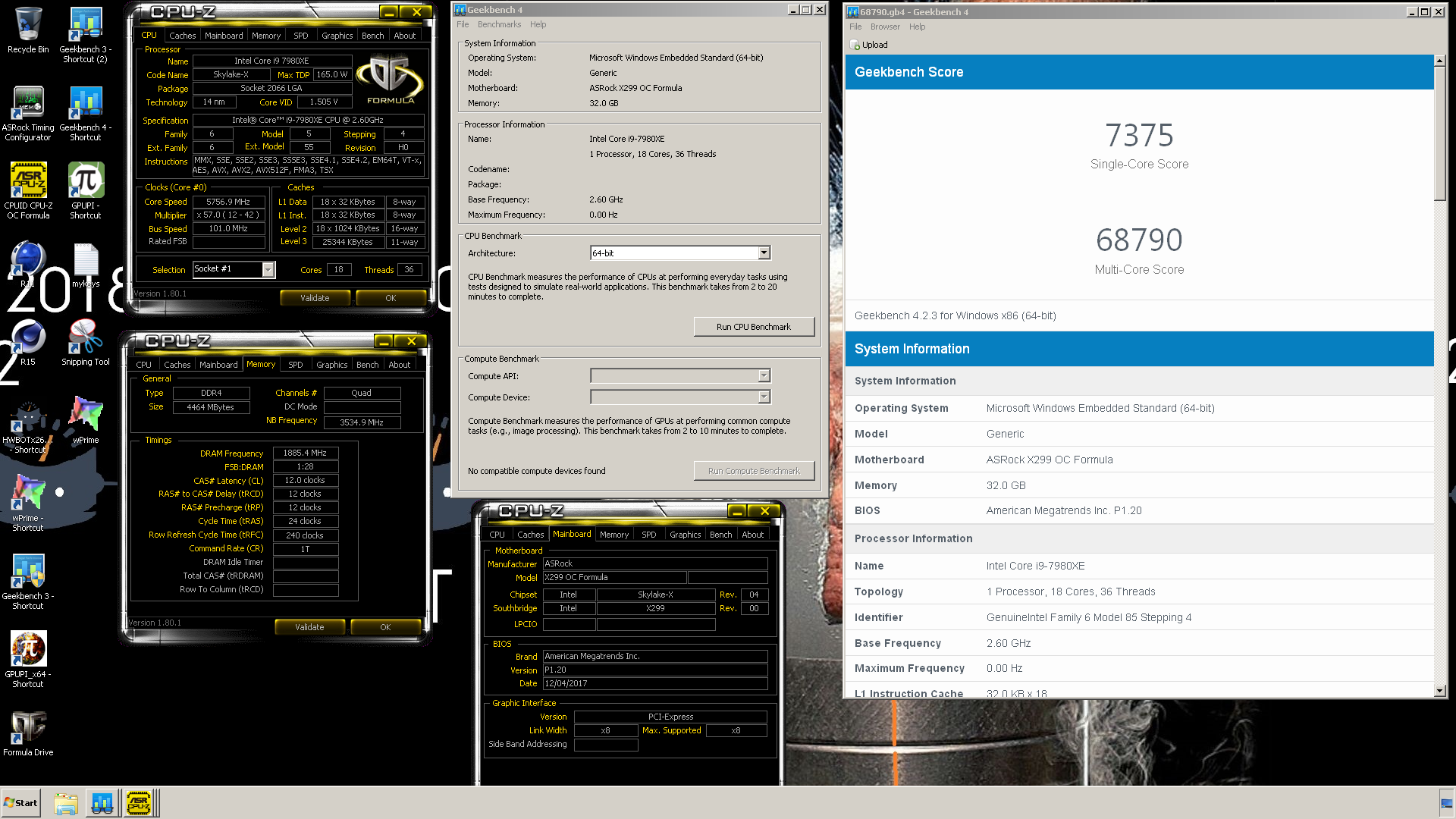
Task: Open File menu in Geekbench 4 window
Action: pyautogui.click(x=463, y=24)
